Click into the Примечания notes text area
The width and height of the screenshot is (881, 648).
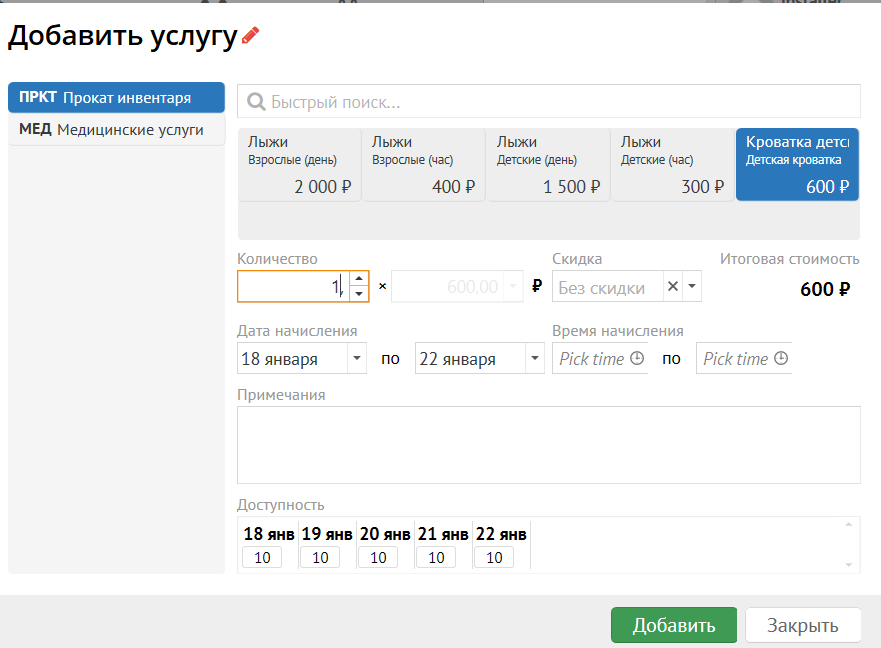548,445
